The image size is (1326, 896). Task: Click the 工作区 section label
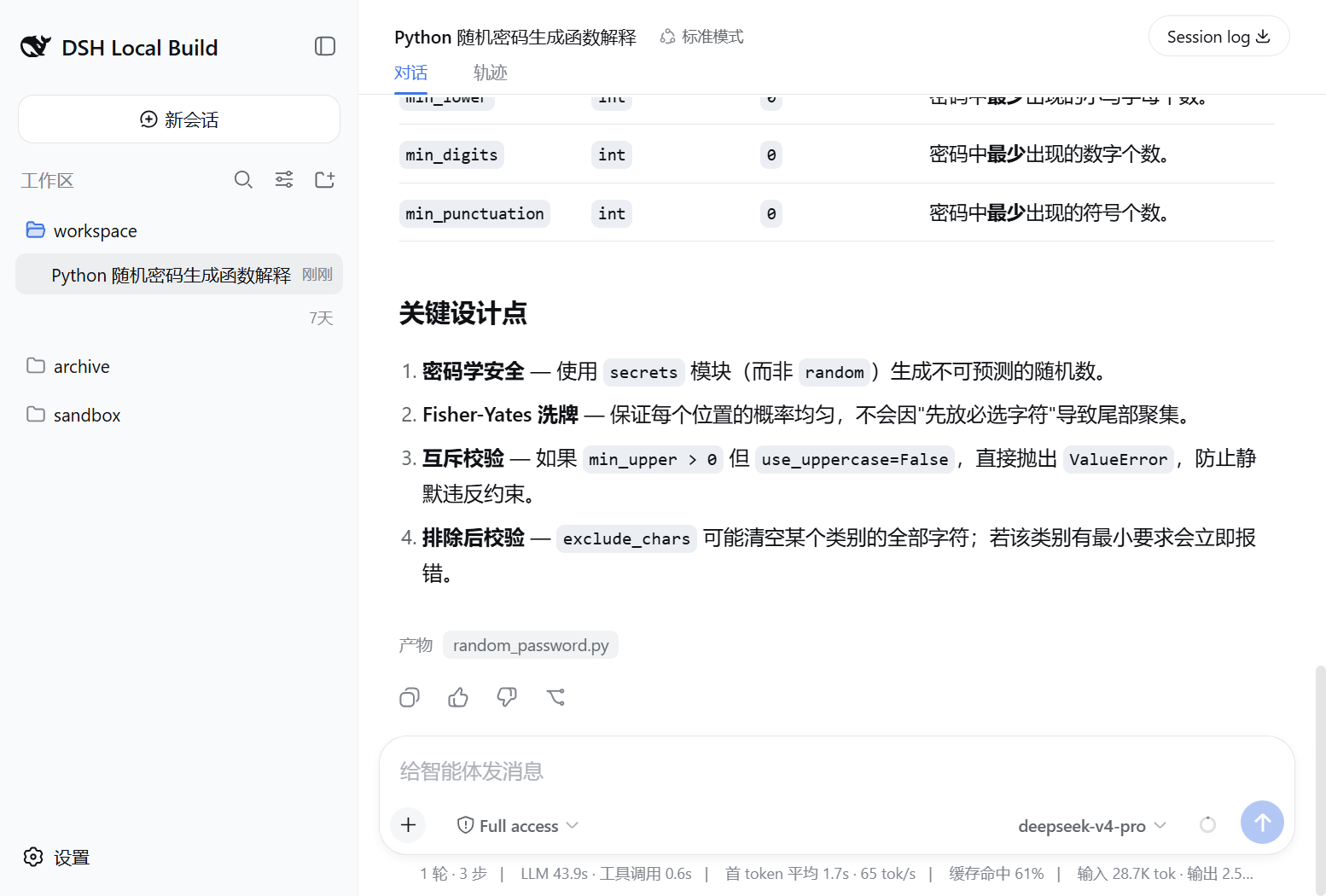[x=47, y=180]
